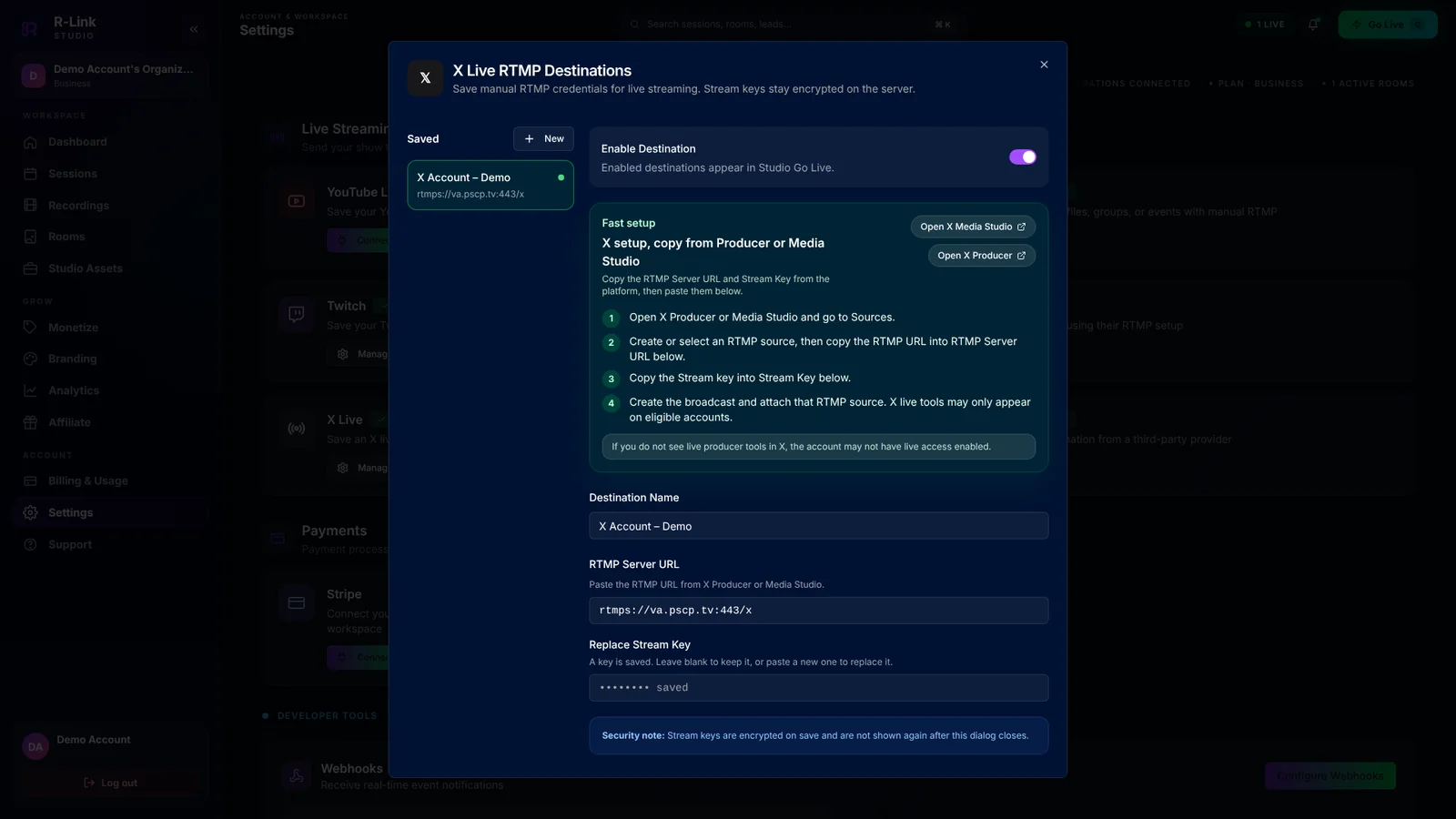This screenshot has height=819, width=1456.
Task: Click the Replace Stream Key field
Action: [818, 688]
